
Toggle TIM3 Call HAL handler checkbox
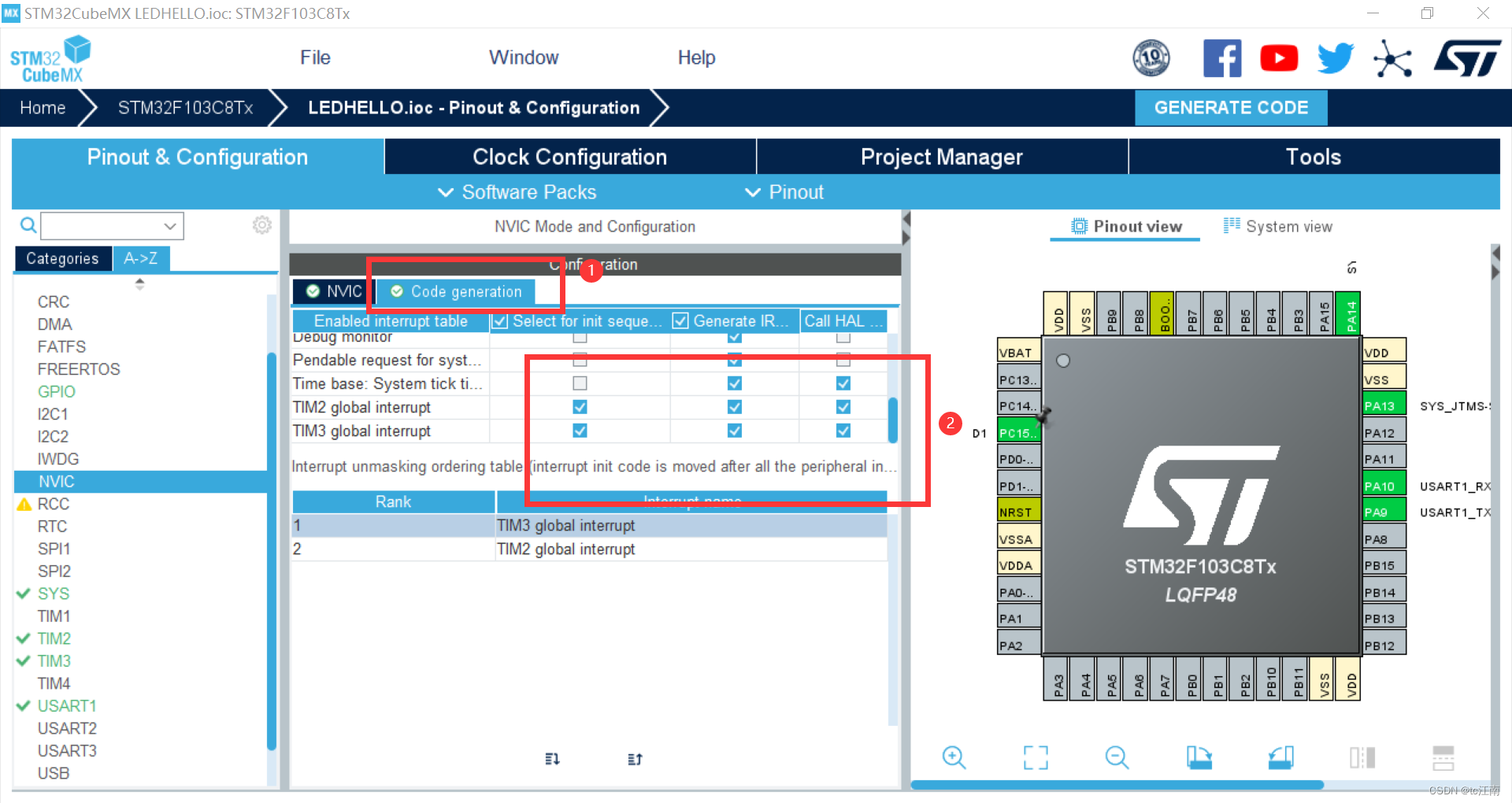(843, 431)
